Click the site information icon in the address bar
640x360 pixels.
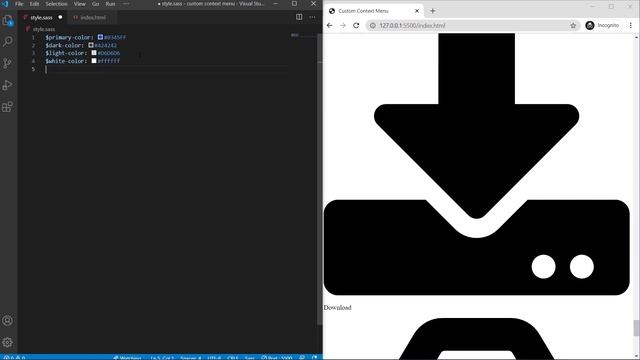tap(373, 25)
